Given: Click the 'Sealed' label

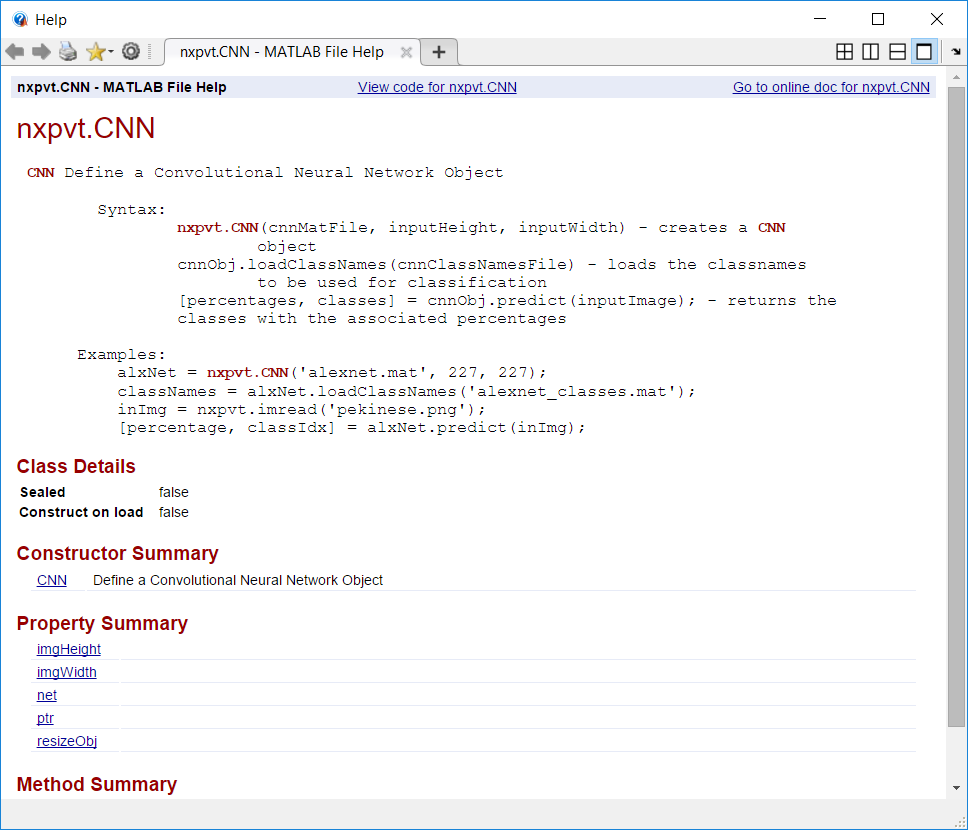Looking at the screenshot, I should 43,492.
